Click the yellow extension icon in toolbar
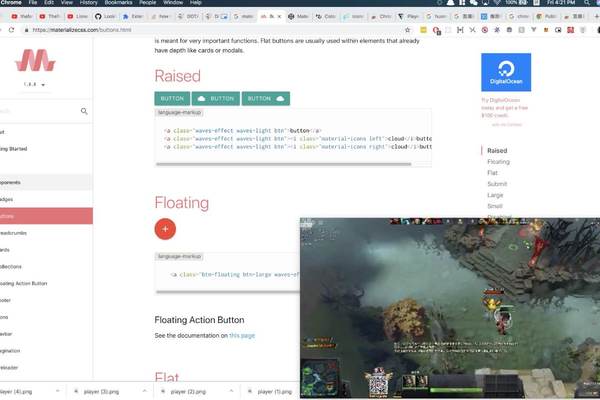Viewport: 600px width, 400px height. 423,30
